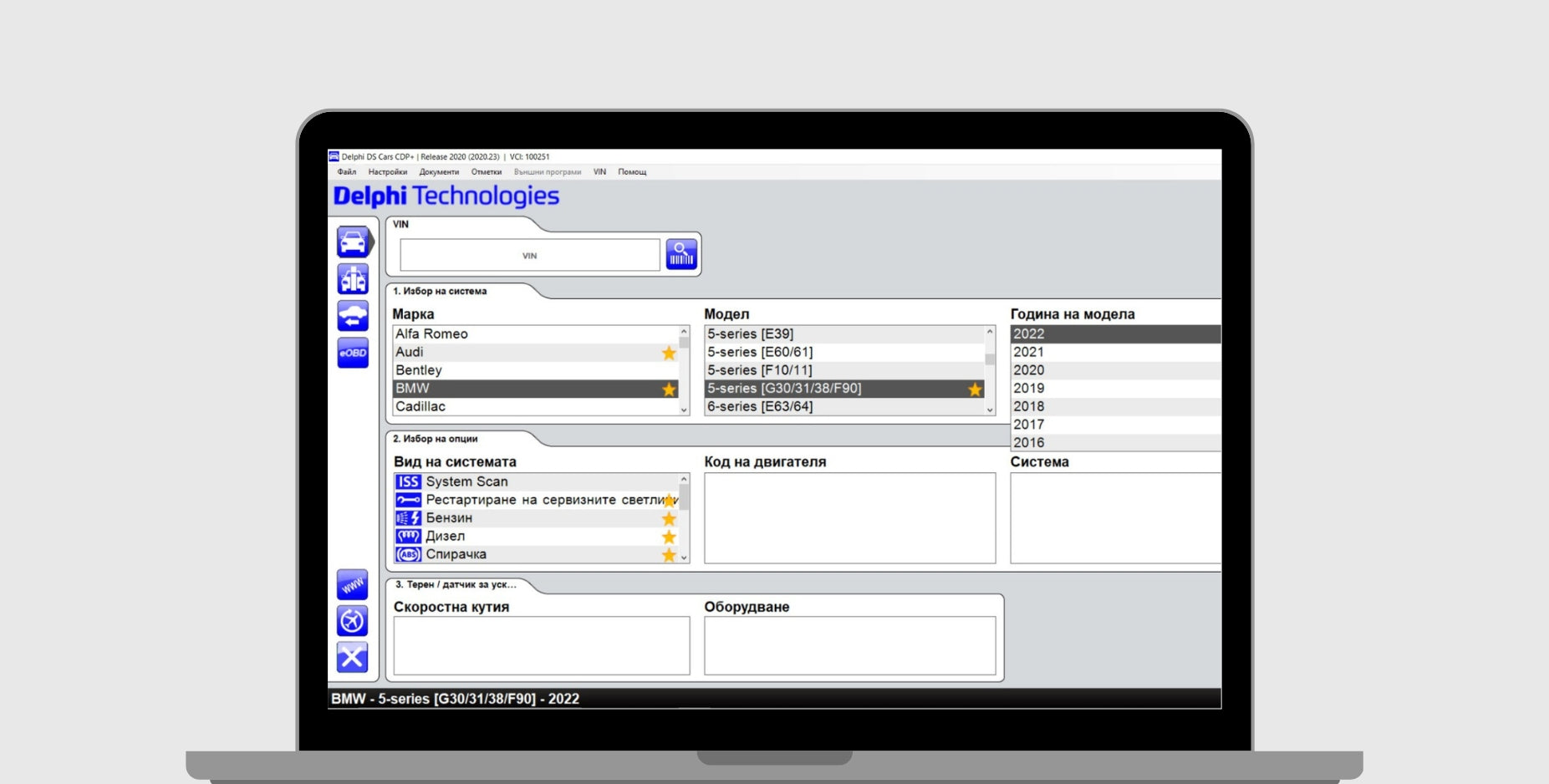Click the blue X exit icon

pos(352,657)
